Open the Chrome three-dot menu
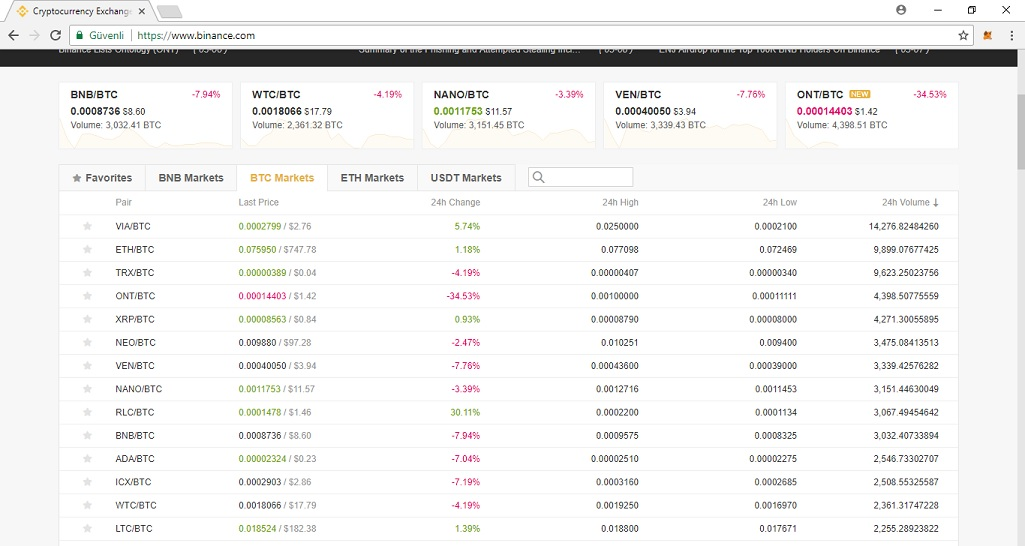 point(1011,35)
